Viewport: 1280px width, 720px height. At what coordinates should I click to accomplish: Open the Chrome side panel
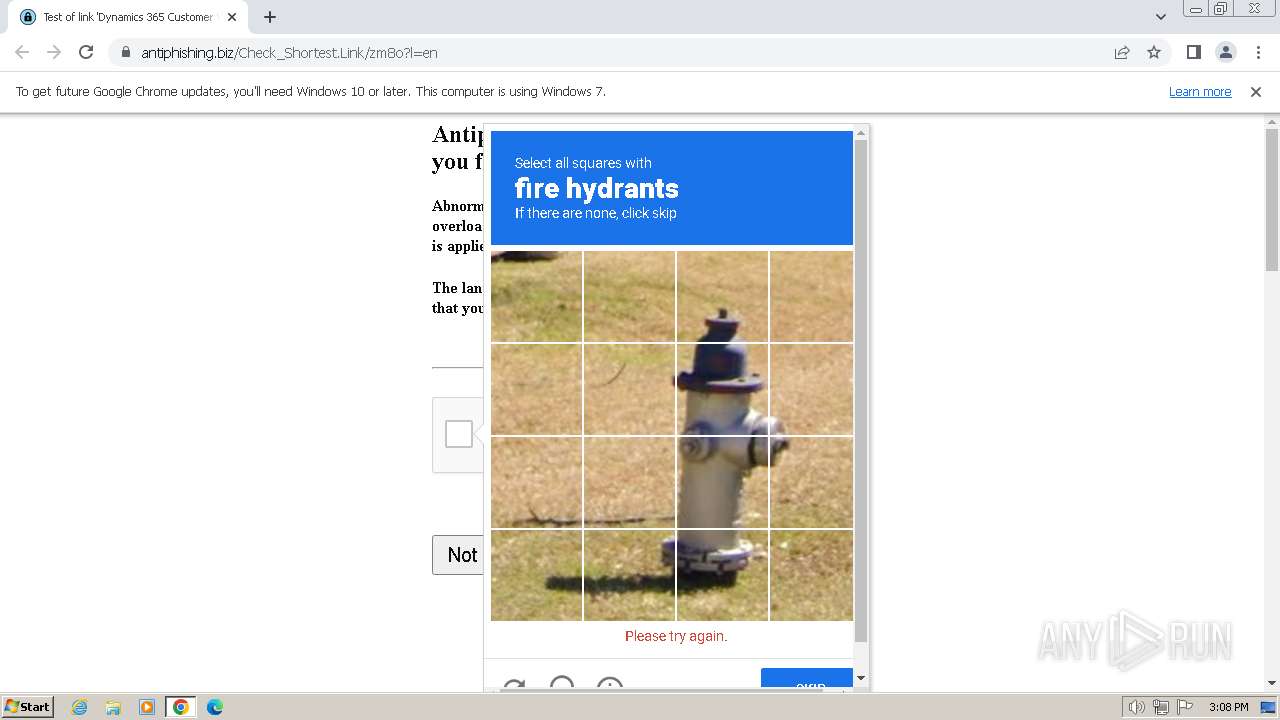(1193, 52)
